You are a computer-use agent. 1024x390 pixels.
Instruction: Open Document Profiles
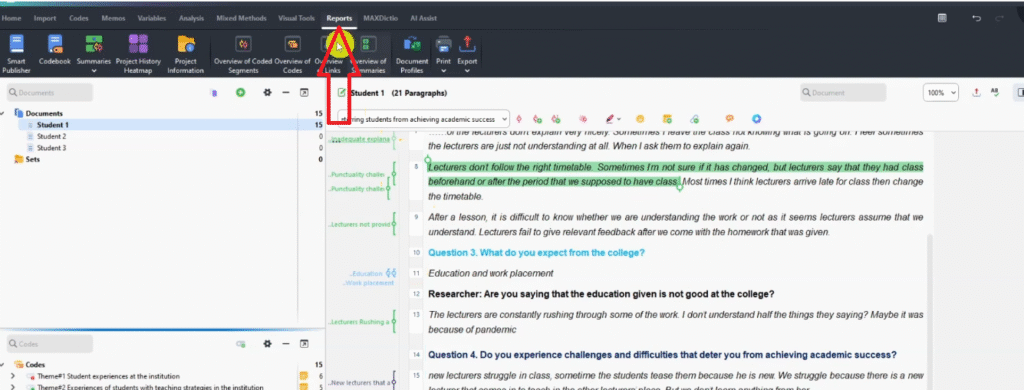[411, 54]
